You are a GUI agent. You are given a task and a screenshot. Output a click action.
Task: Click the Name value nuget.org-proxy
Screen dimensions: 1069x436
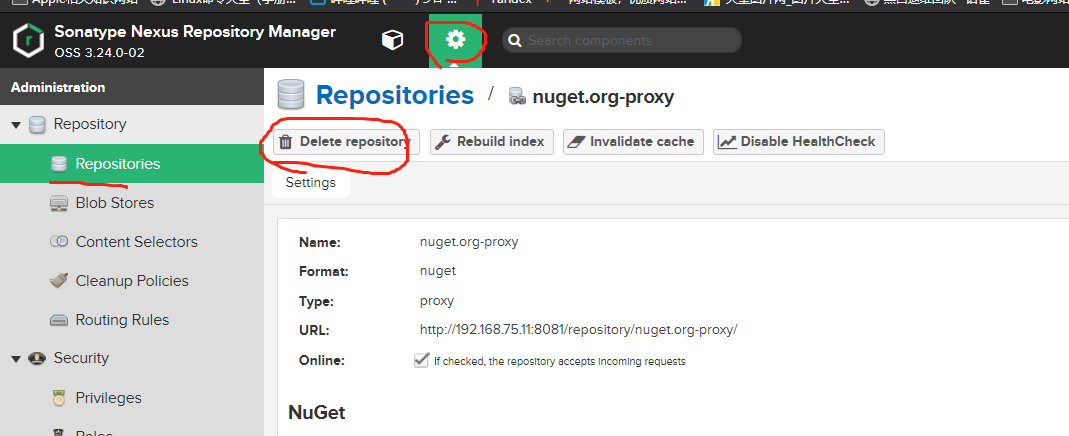coord(469,242)
